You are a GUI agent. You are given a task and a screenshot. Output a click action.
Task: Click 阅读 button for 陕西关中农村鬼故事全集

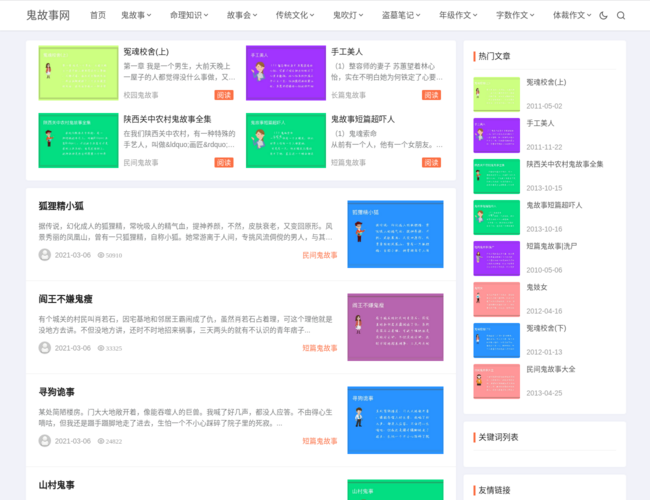pos(224,163)
